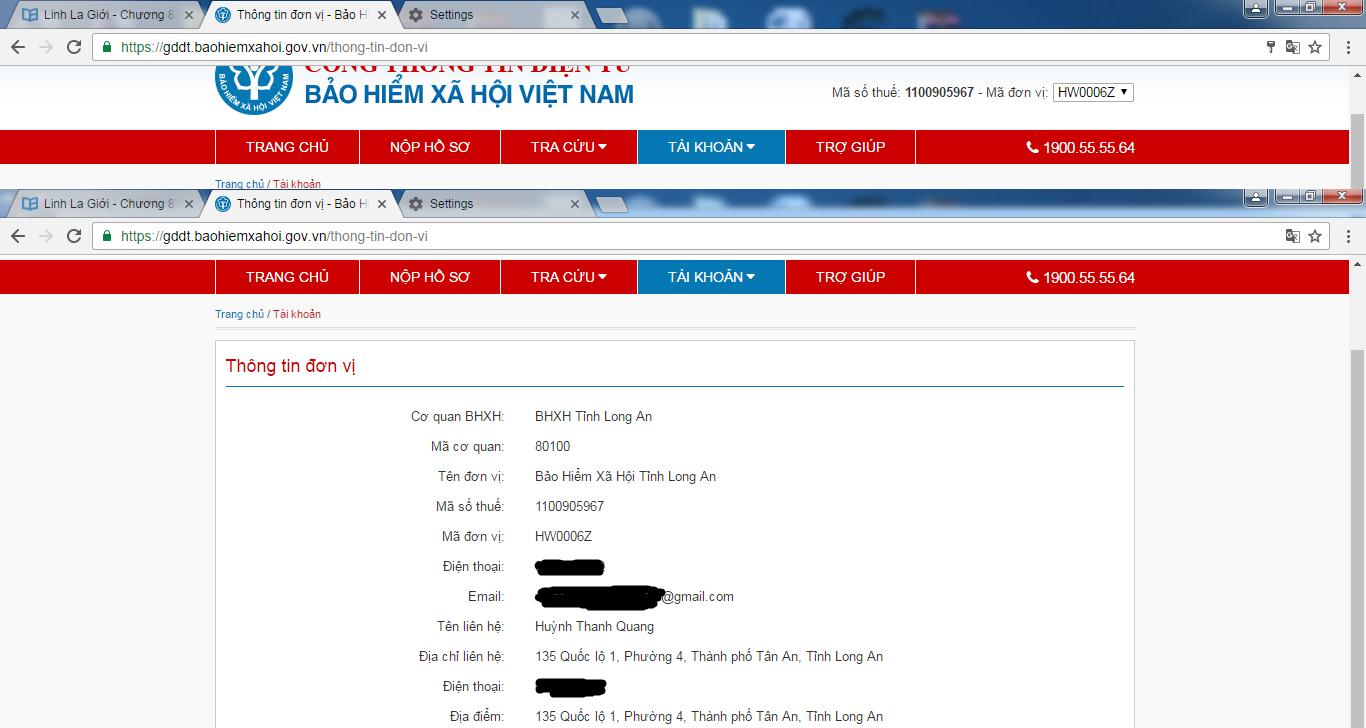This screenshot has width=1366, height=728.
Task: View site info via upper window's green padlock
Action: 107,47
